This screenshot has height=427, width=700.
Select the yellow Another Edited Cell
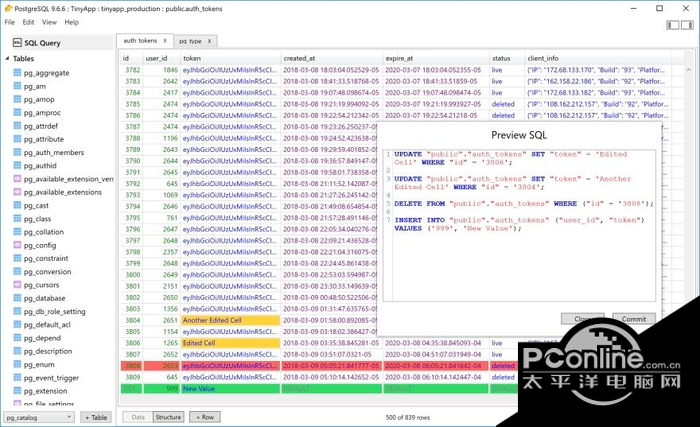[x=231, y=320]
